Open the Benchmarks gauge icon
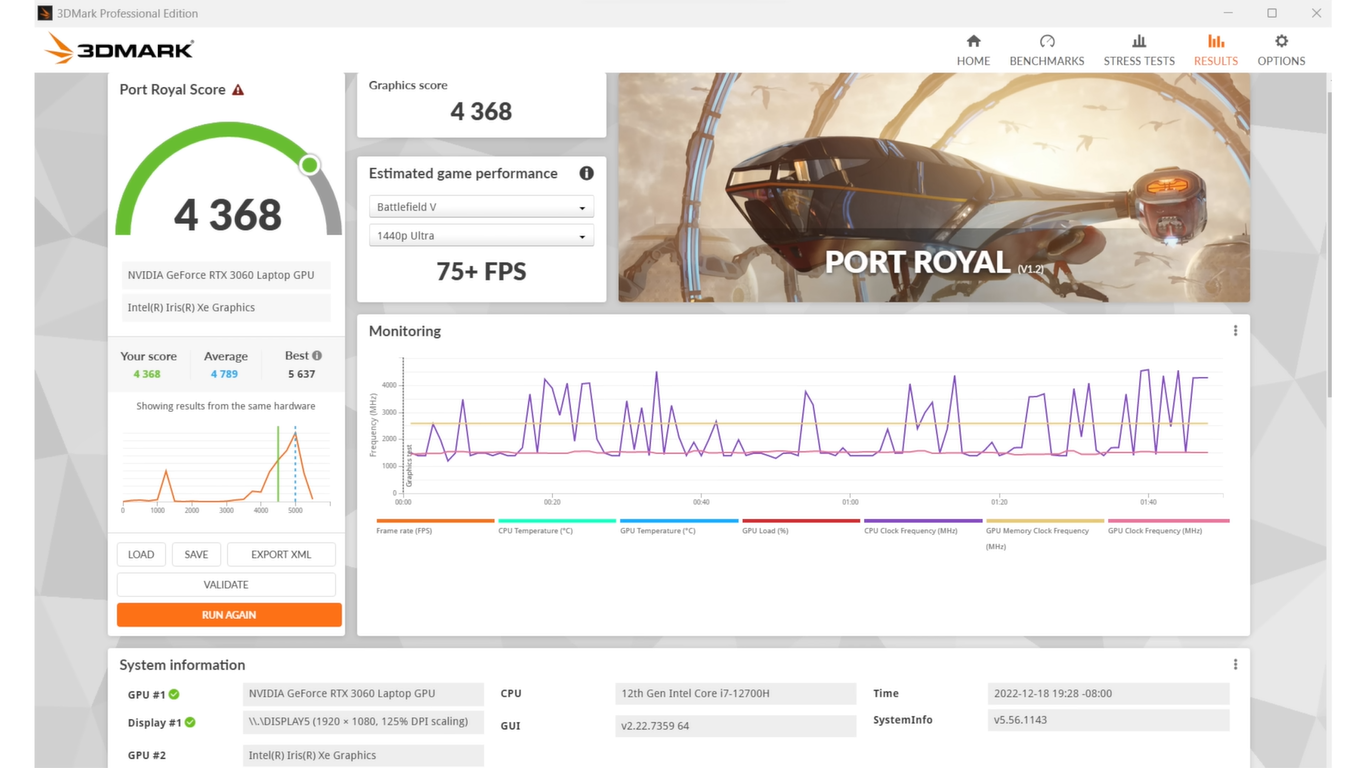This screenshot has width=1366, height=768. point(1046,42)
